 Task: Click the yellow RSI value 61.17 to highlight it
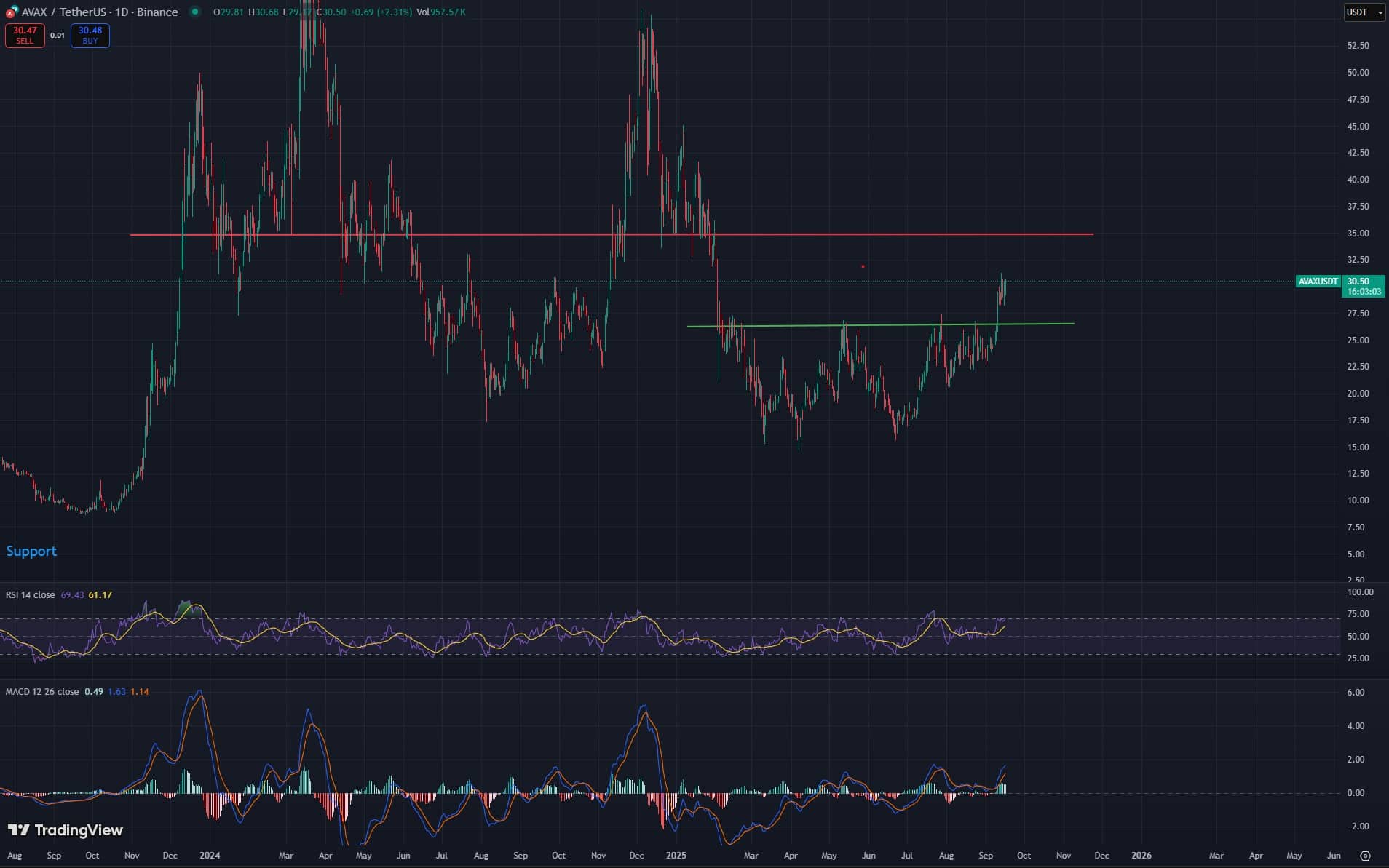[100, 594]
